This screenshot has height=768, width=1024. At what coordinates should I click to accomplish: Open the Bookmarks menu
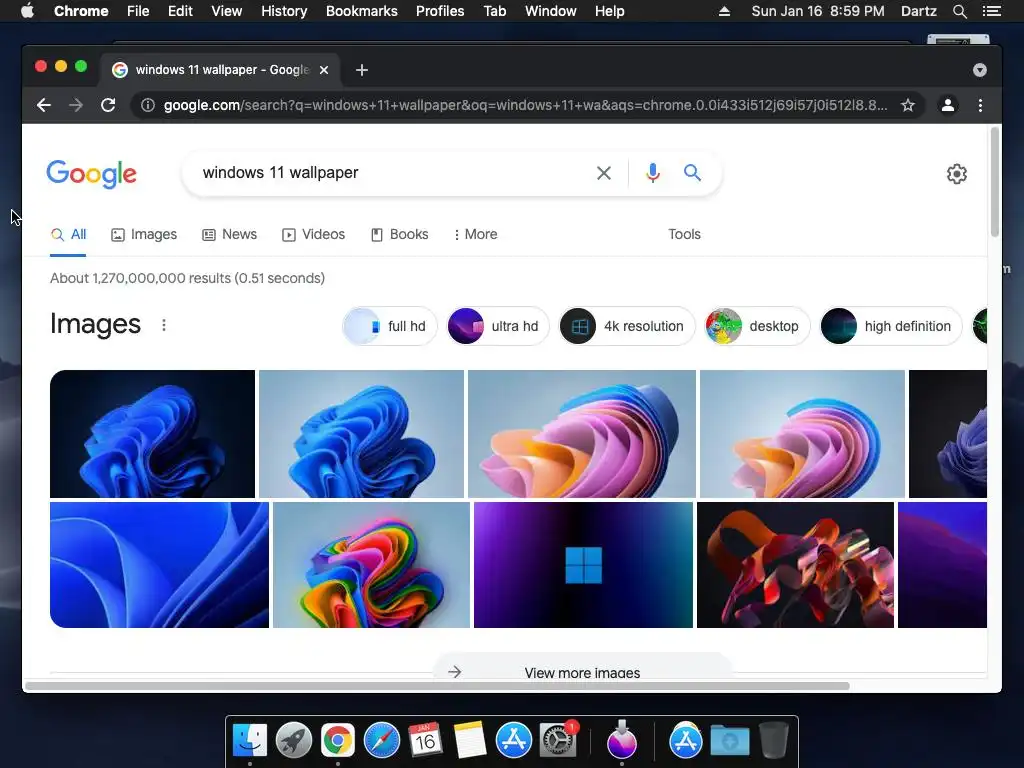point(362,11)
